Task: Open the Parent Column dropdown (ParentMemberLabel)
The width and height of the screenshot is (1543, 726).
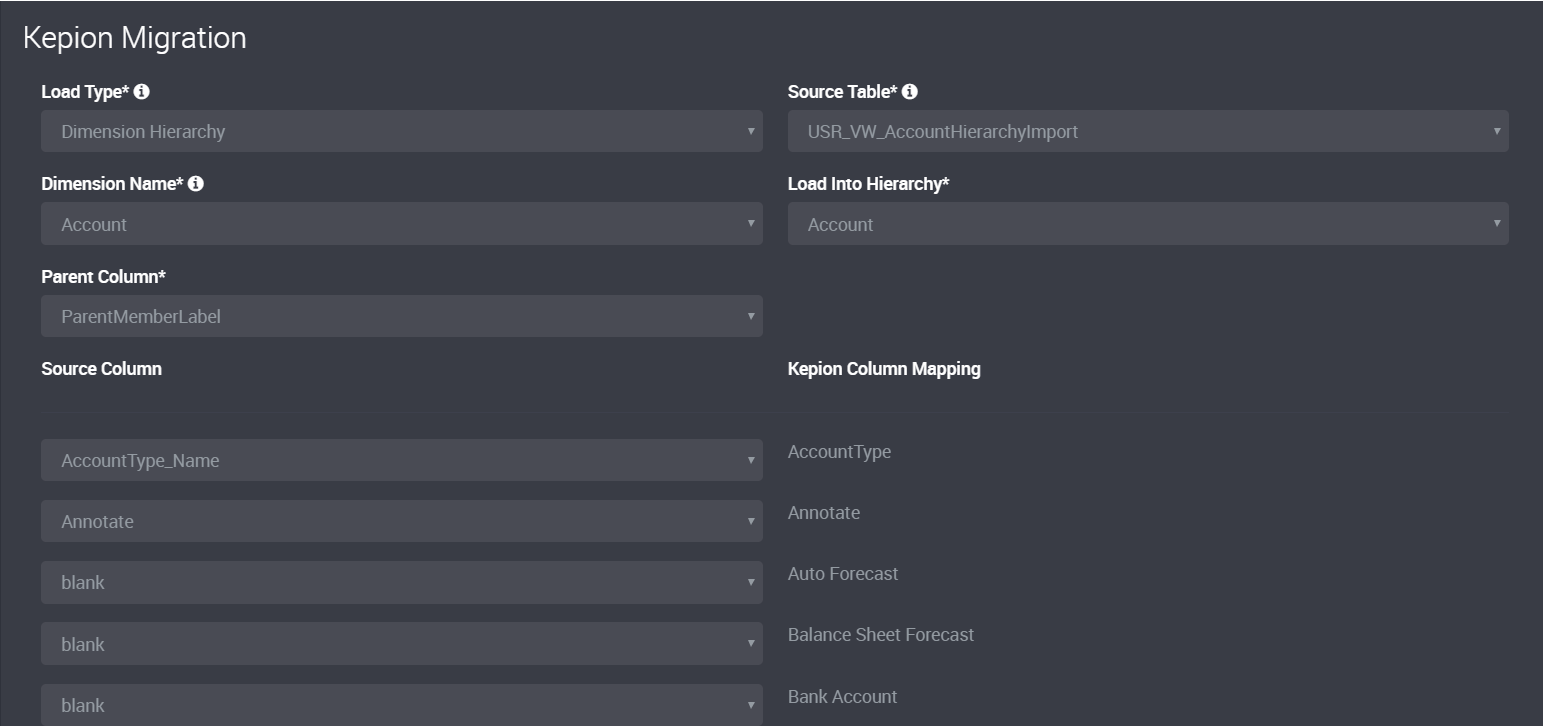Action: pos(402,316)
